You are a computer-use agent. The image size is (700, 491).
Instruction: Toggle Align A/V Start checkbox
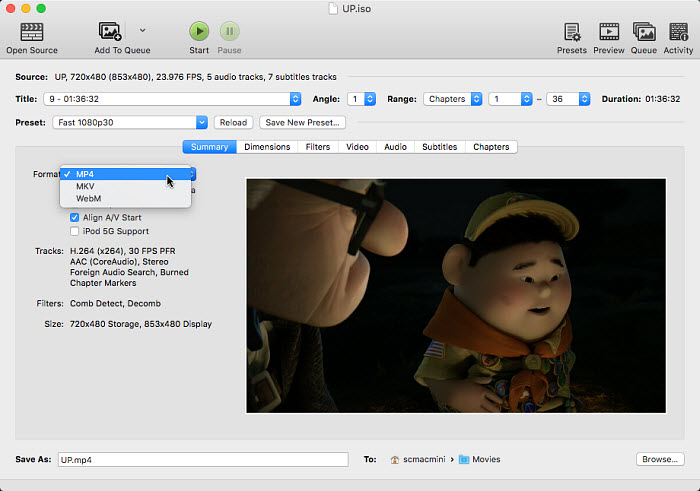[x=75, y=217]
